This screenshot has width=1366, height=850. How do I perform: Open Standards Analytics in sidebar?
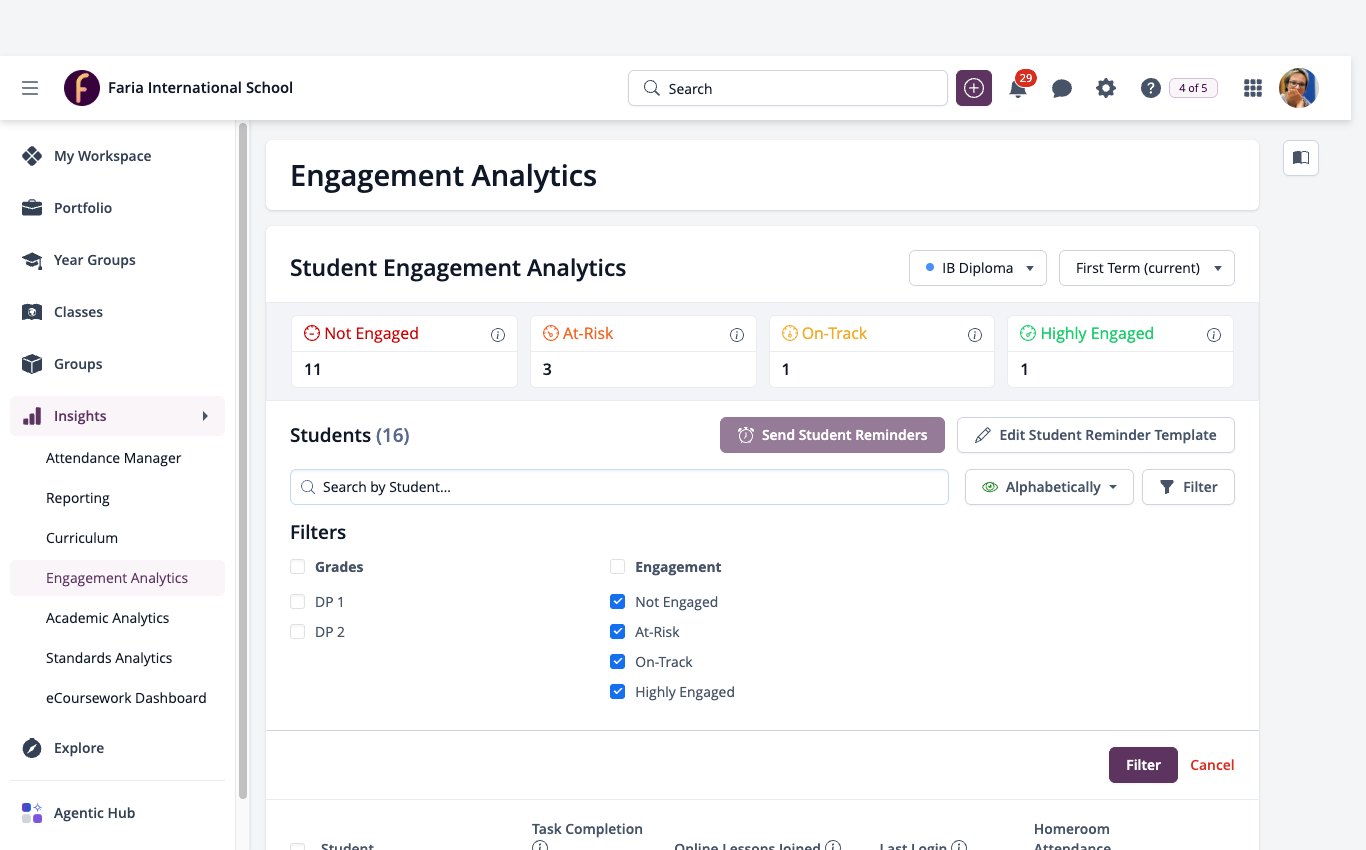point(109,658)
